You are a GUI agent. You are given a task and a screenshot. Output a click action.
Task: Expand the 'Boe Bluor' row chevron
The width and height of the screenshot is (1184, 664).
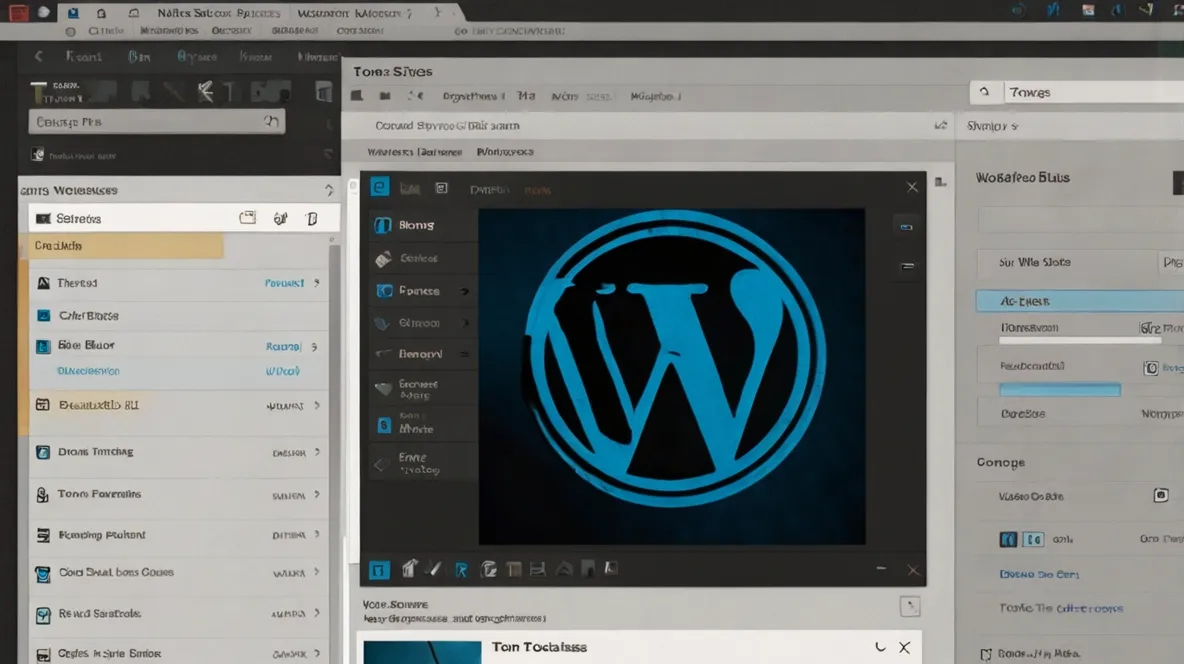314,347
